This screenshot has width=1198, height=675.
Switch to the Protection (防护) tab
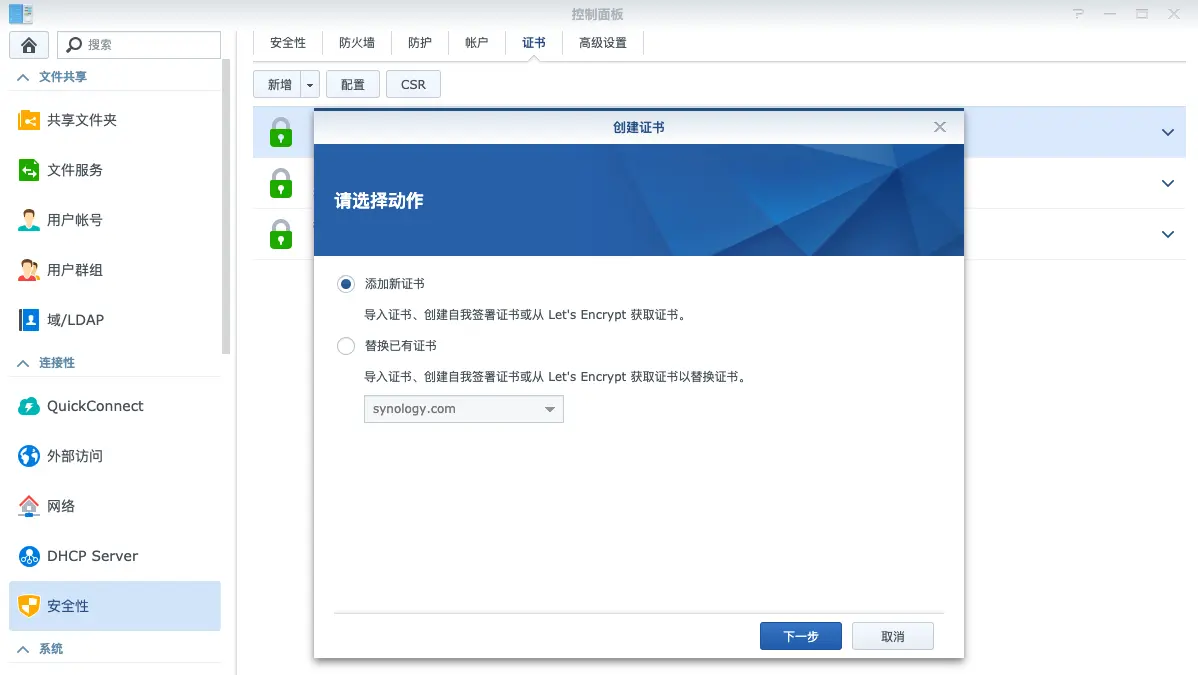pos(419,43)
